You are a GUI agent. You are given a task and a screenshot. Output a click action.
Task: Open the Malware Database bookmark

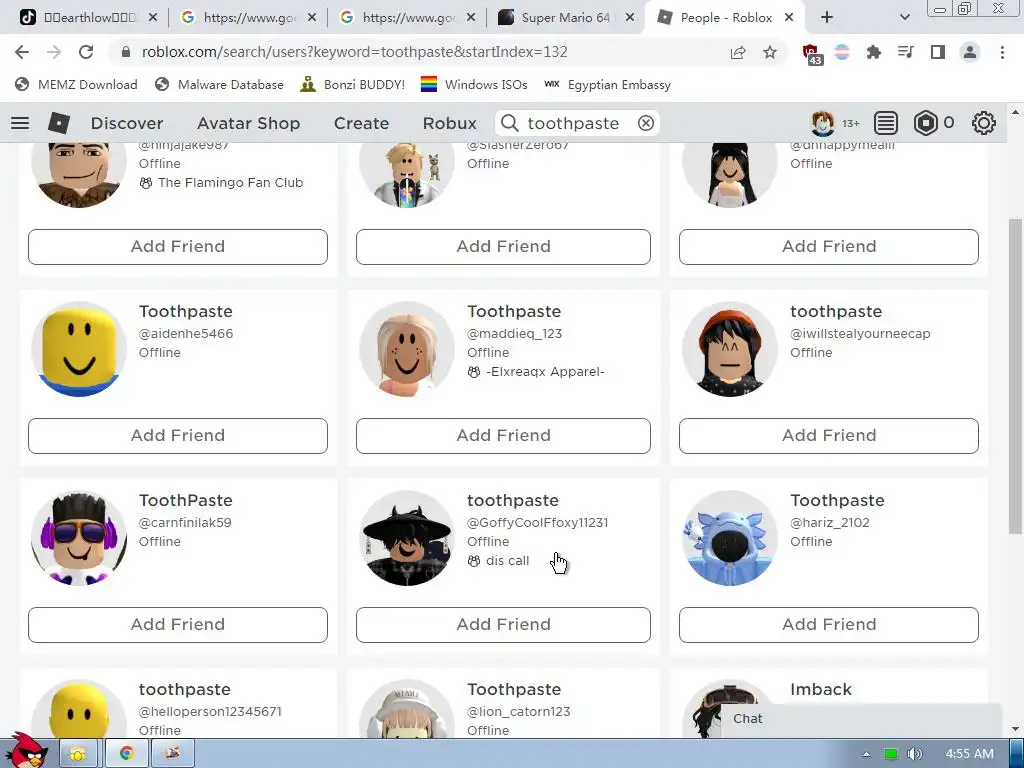(x=219, y=84)
